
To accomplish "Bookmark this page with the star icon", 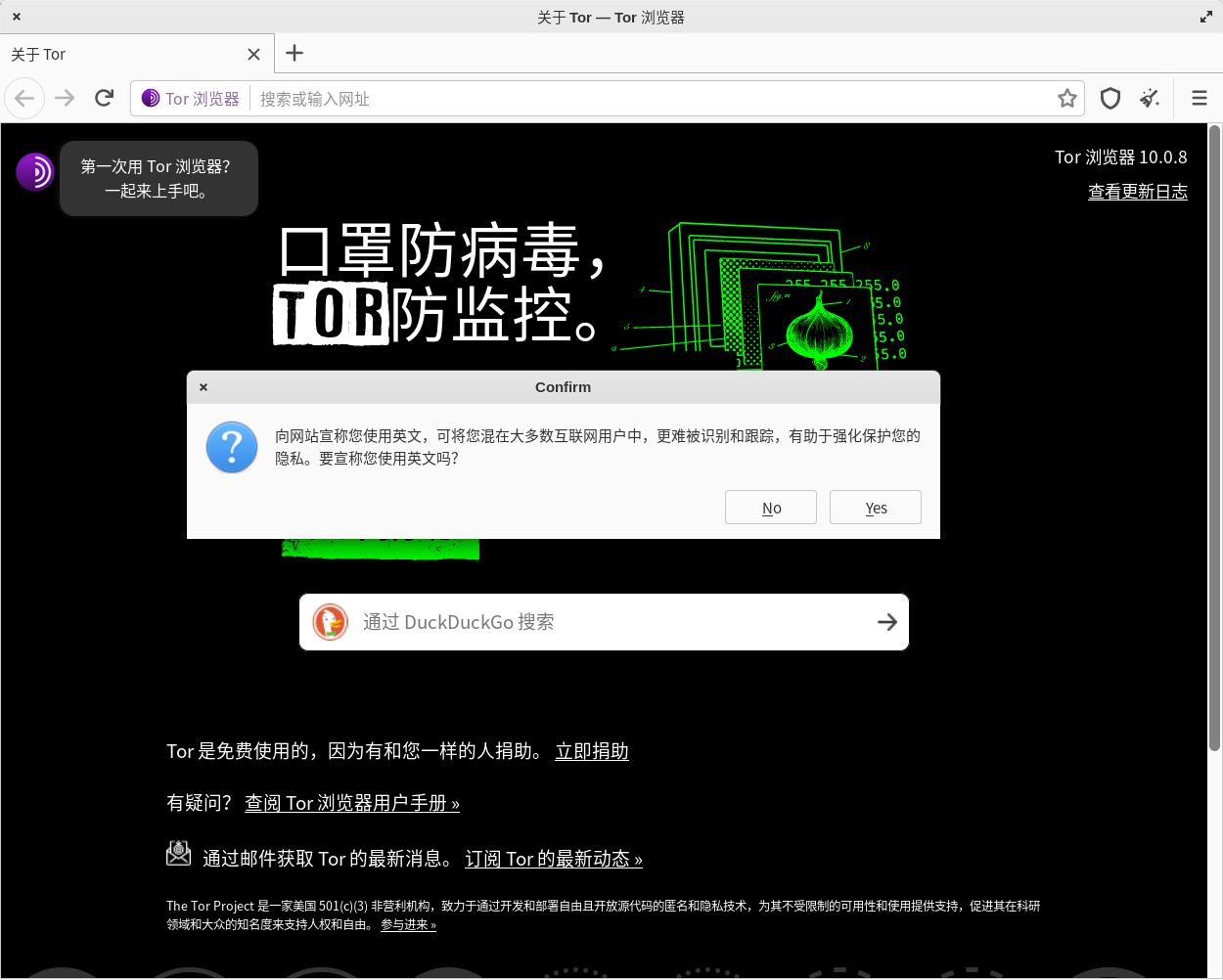I will pyautogui.click(x=1066, y=98).
